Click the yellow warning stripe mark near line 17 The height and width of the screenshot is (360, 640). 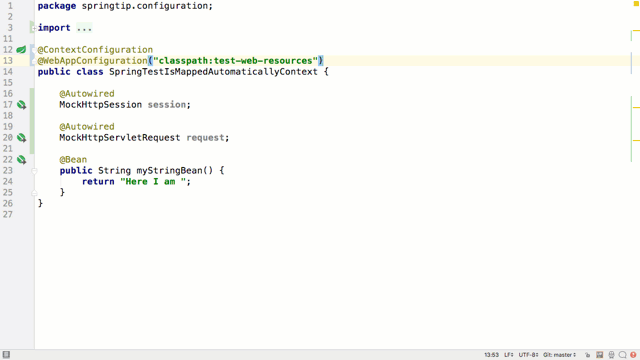(636, 107)
